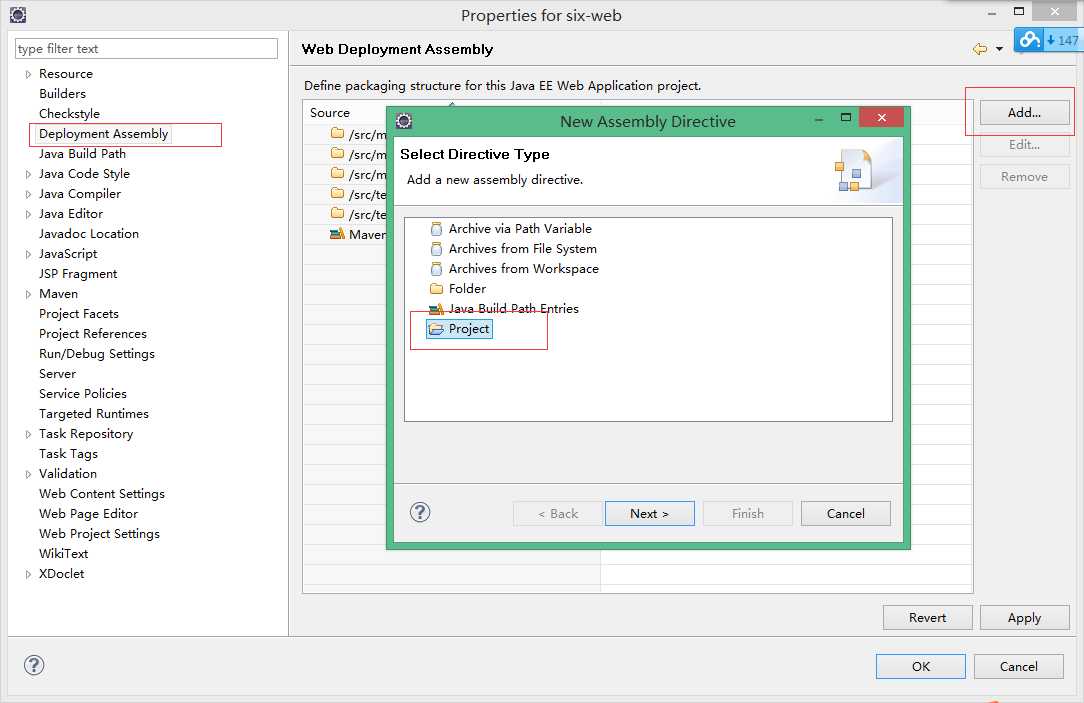Screen dimensions: 1084x703
Task: Expand the Java Editor node
Action: [28, 214]
